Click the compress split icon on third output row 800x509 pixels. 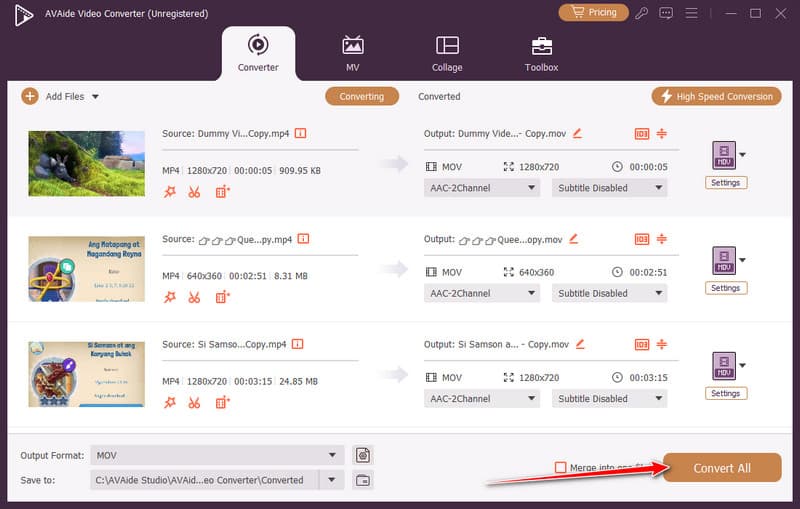pos(661,344)
